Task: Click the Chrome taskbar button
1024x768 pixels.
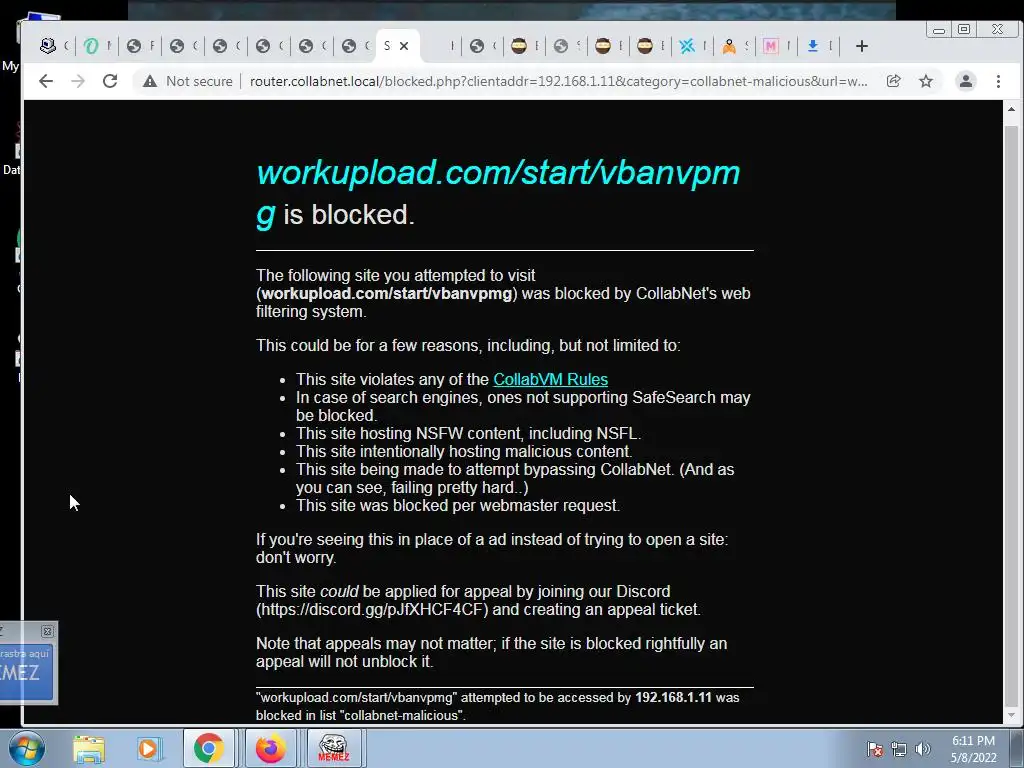Action: [208, 748]
